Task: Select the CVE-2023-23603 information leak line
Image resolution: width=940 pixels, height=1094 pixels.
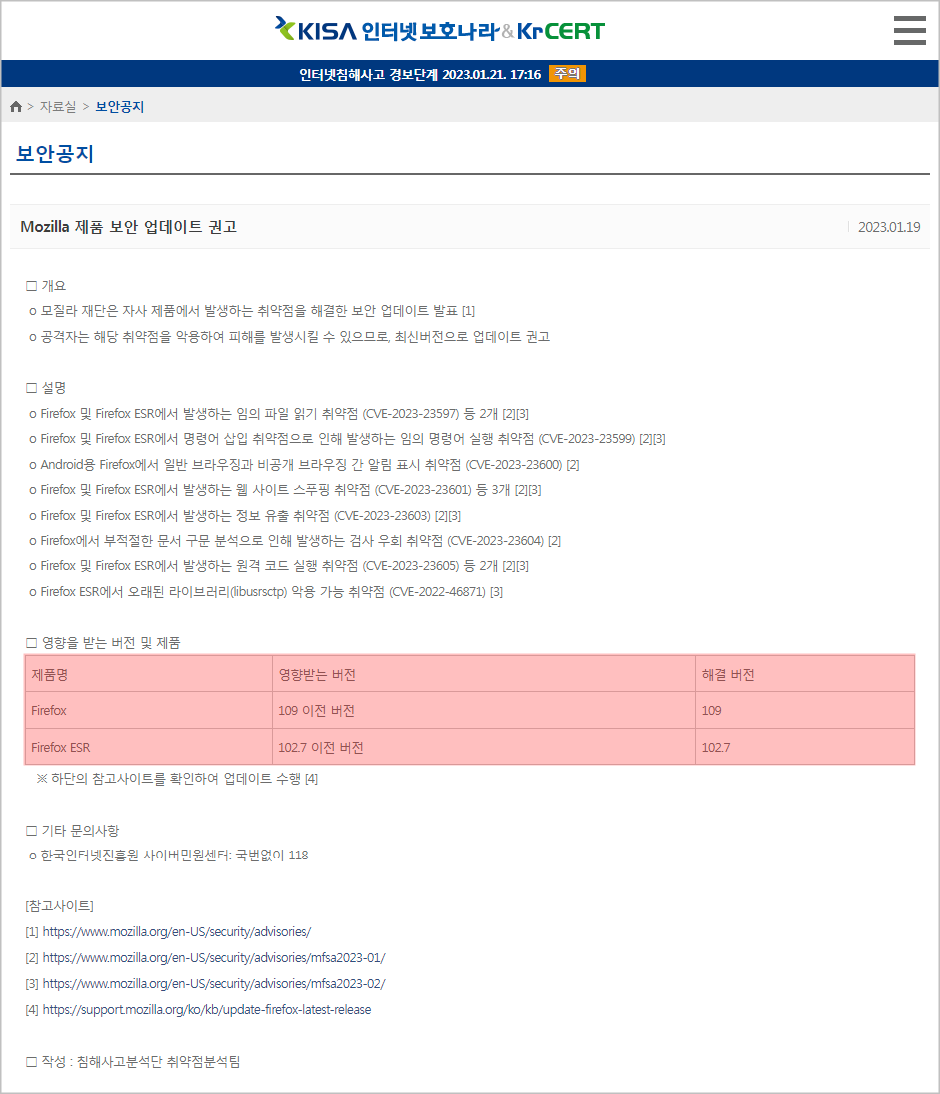Action: point(245,516)
